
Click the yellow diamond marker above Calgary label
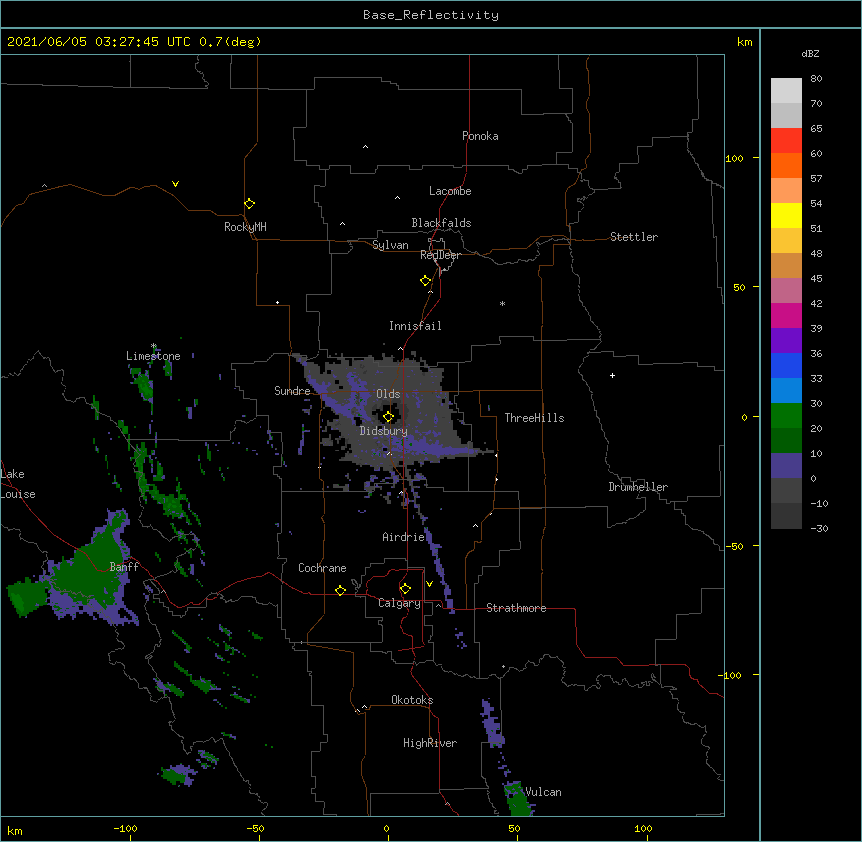(x=405, y=589)
